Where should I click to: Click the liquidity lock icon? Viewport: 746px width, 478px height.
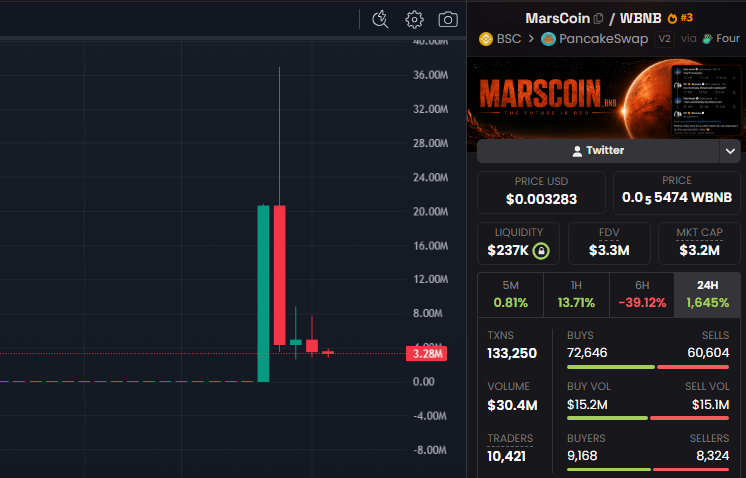click(x=541, y=251)
